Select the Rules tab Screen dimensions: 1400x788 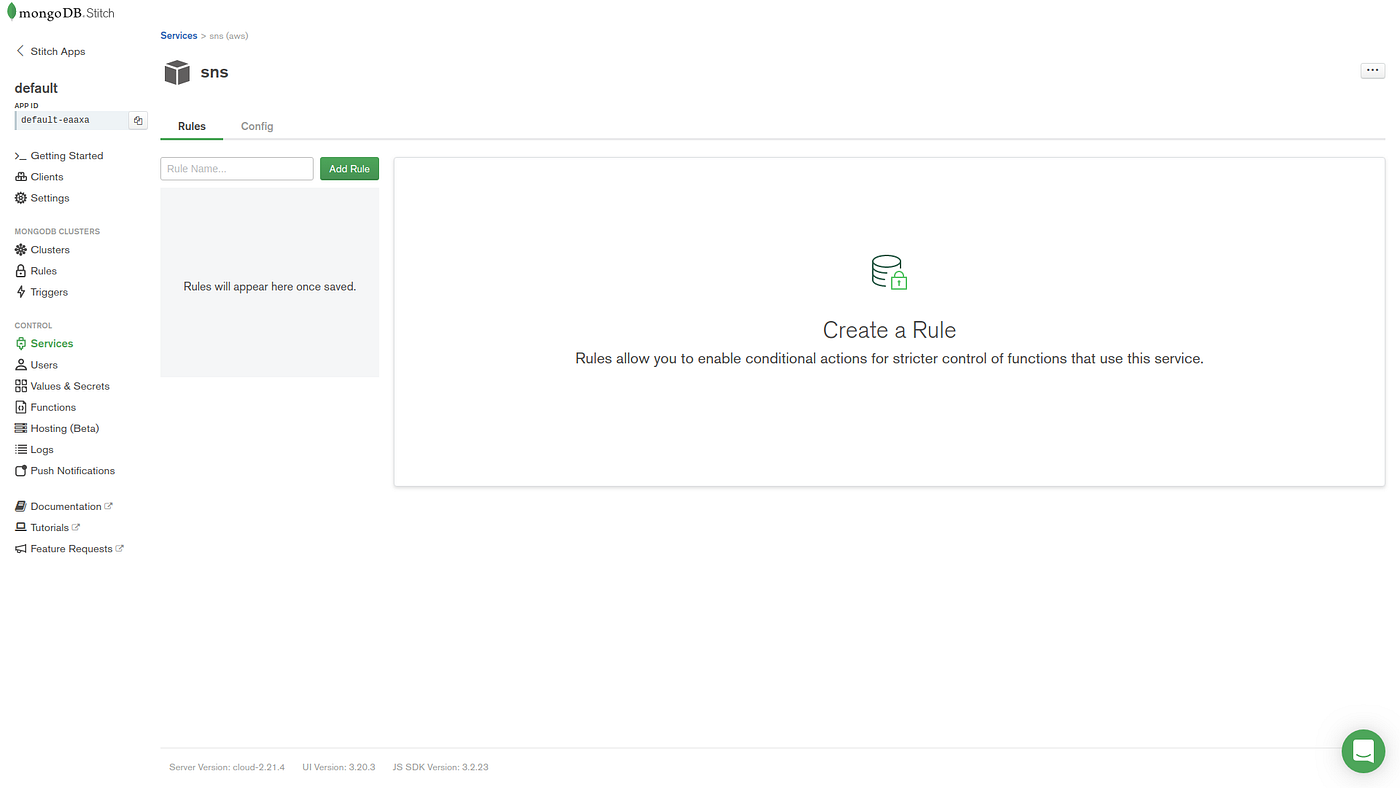click(x=191, y=126)
